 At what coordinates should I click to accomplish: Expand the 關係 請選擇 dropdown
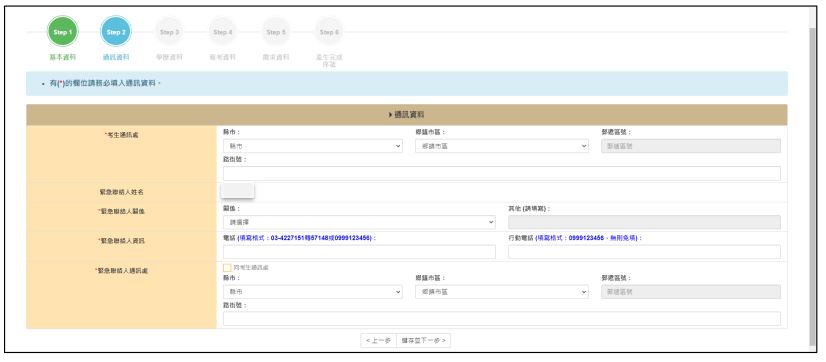[359, 222]
